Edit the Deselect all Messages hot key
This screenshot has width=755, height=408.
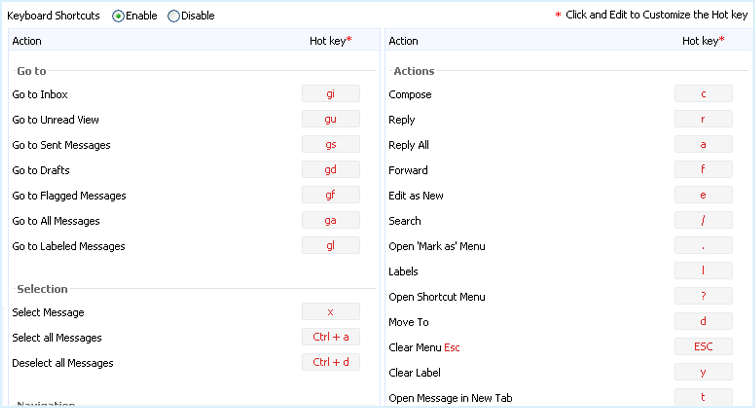point(330,362)
